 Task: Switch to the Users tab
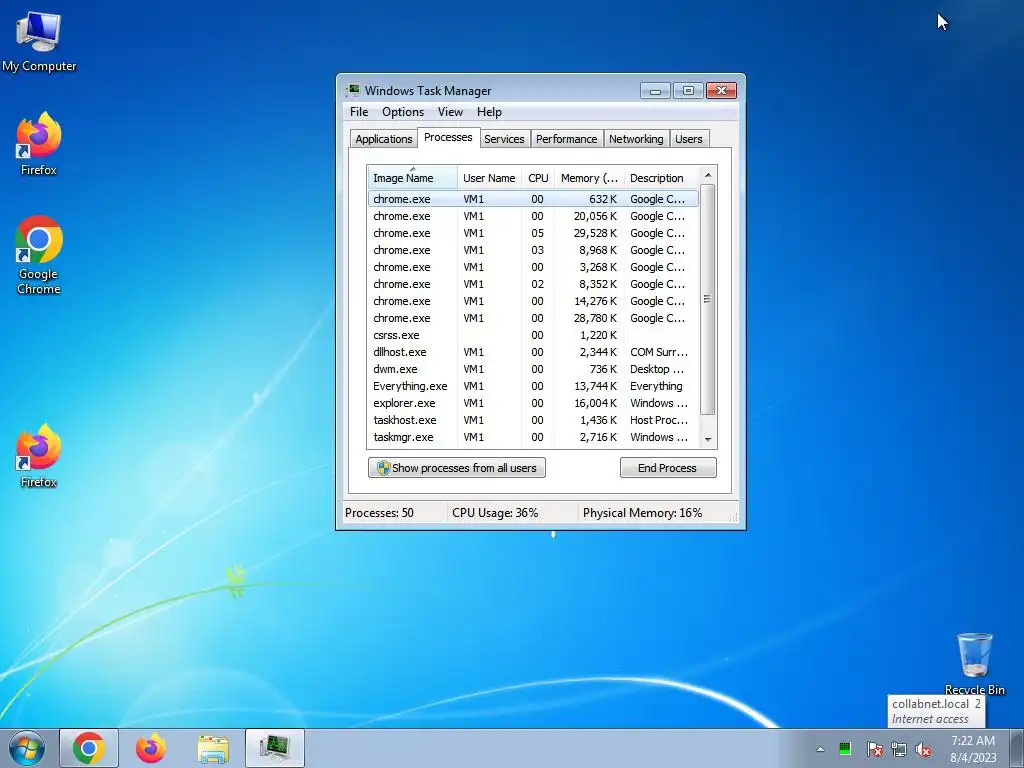pyautogui.click(x=689, y=138)
